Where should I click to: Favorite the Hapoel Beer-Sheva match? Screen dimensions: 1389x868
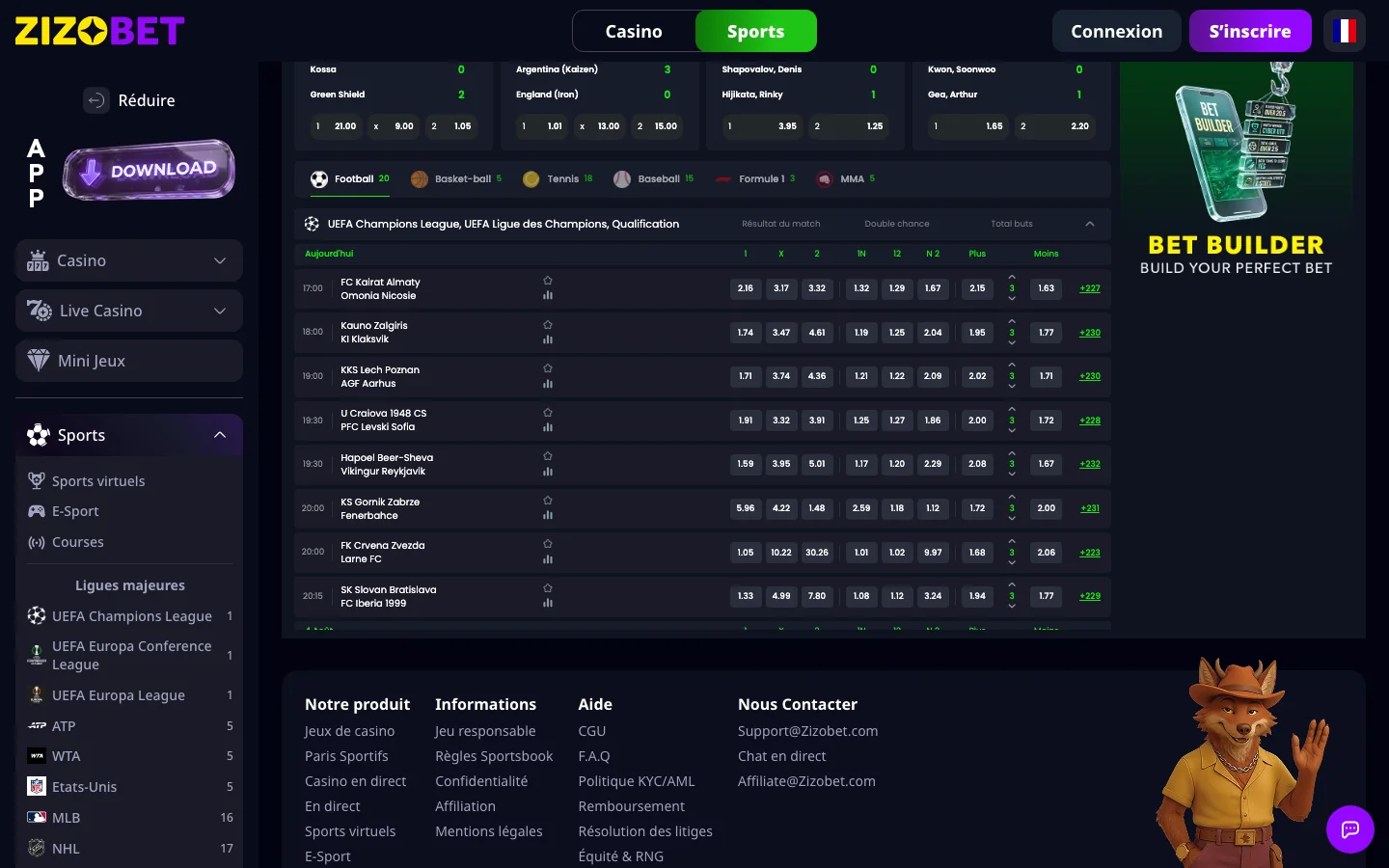pyautogui.click(x=548, y=456)
